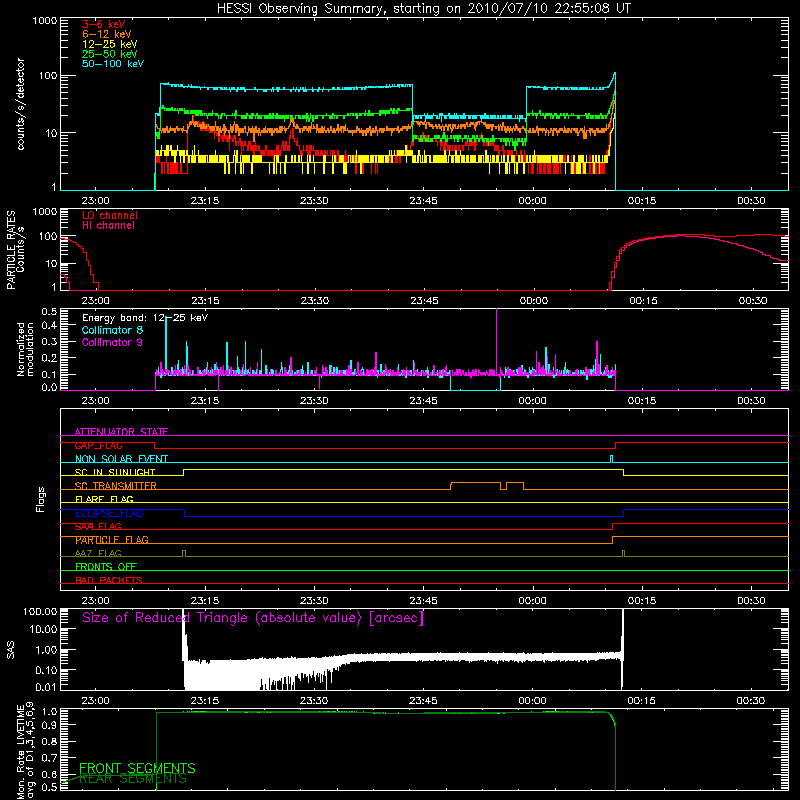800x800 pixels.
Task: Select the 25-50 keV legend label
Action: tap(110, 54)
